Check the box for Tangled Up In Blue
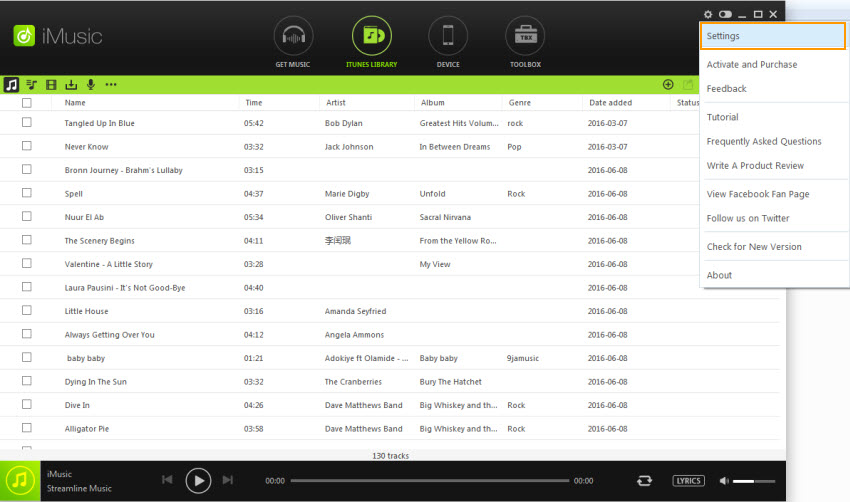The width and height of the screenshot is (850, 502). coord(27,123)
